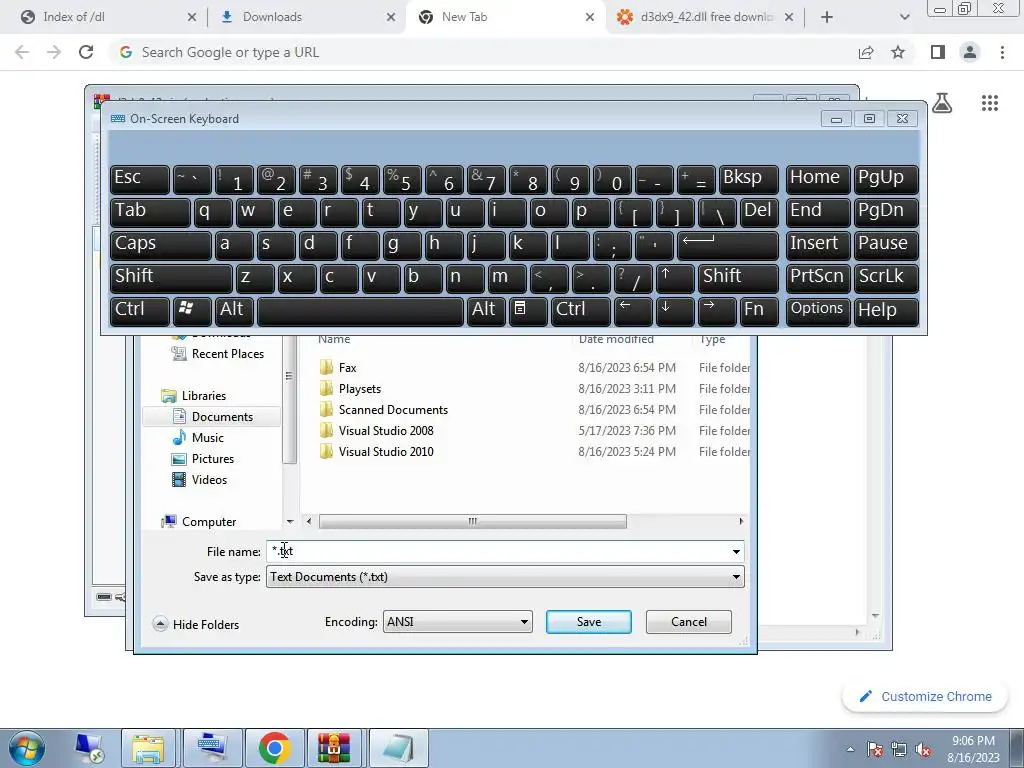Screen dimensions: 1024x768
Task: Select Scanned Documents folder
Action: (x=393, y=409)
